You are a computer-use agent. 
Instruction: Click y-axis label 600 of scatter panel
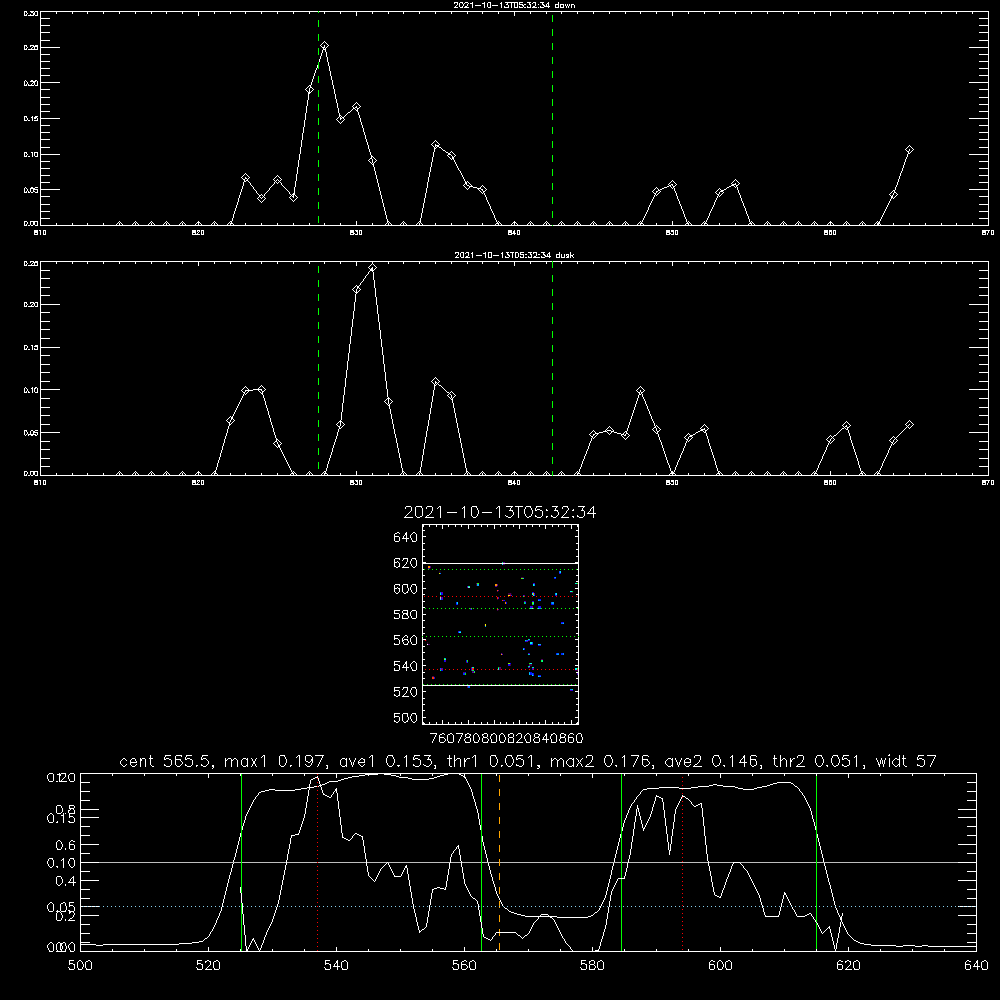pyautogui.click(x=406, y=589)
